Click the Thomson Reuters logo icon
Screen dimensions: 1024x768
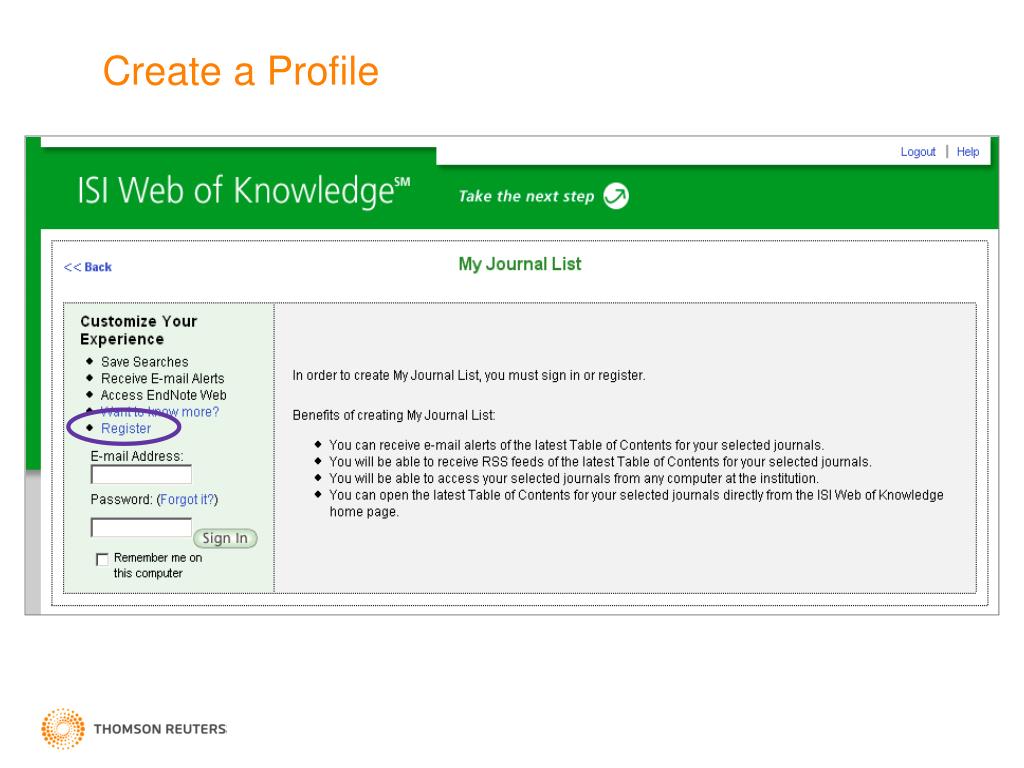63,728
